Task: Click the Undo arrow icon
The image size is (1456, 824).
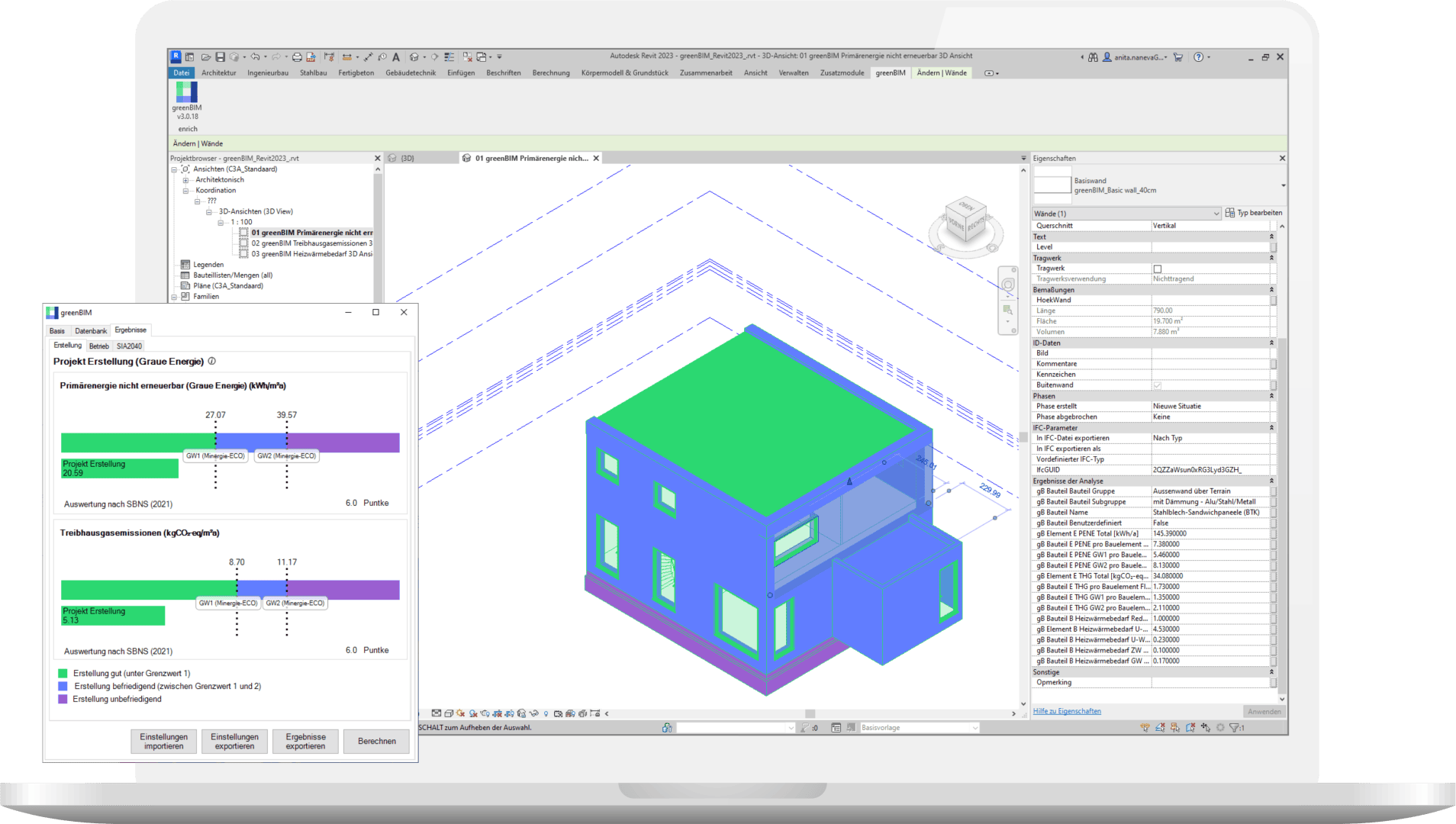Action: [x=255, y=56]
